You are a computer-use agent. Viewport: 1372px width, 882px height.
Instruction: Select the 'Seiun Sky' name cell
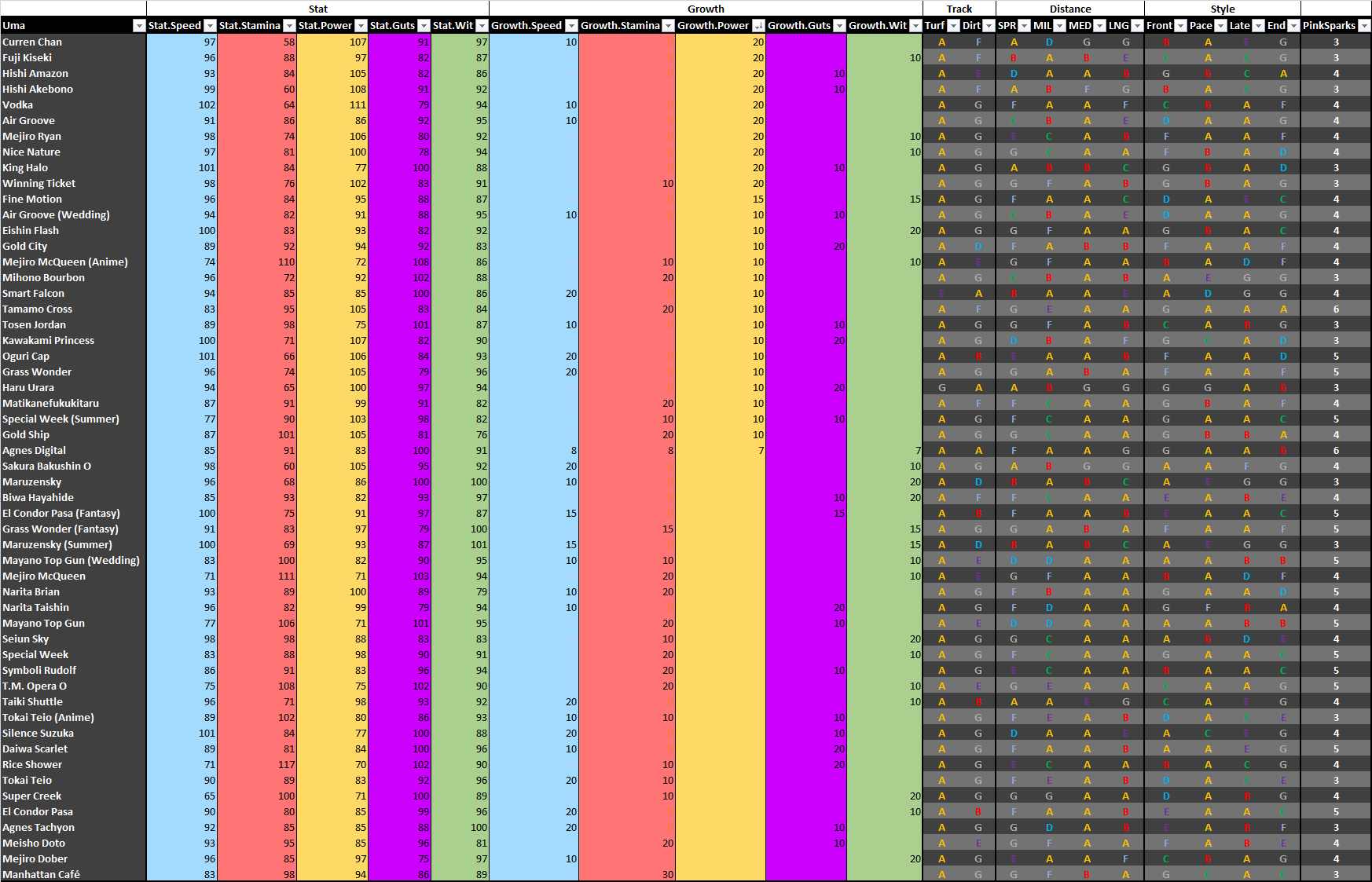tap(73, 639)
